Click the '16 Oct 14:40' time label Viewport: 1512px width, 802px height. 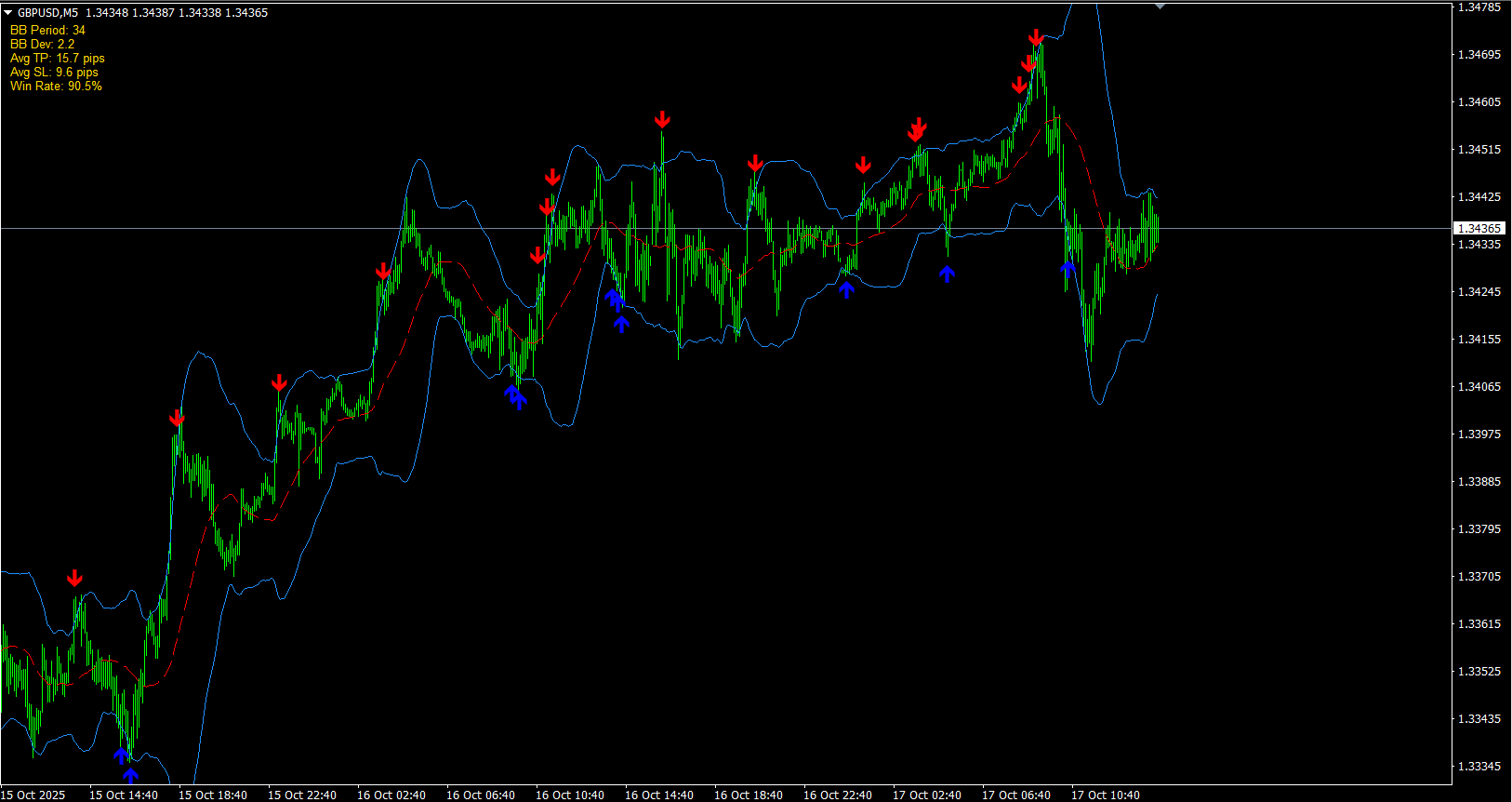[x=659, y=795]
